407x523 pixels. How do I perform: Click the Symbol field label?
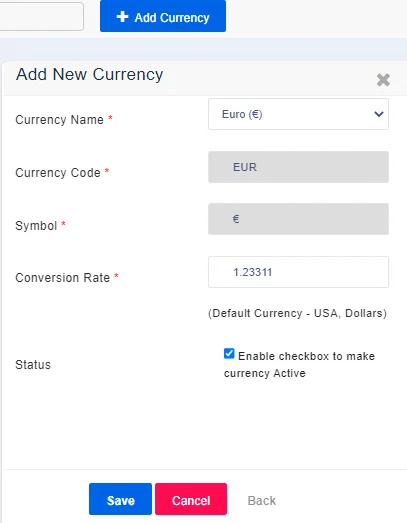36,226
